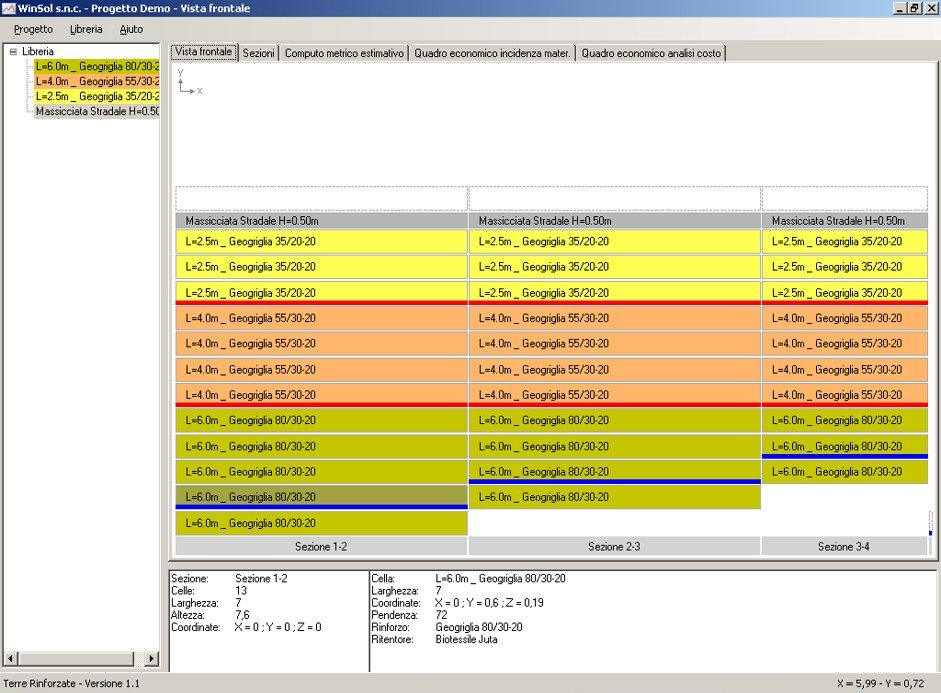Image resolution: width=941 pixels, height=693 pixels.
Task: Open Quadro economico incidenza mater. tab
Action: 492,53
